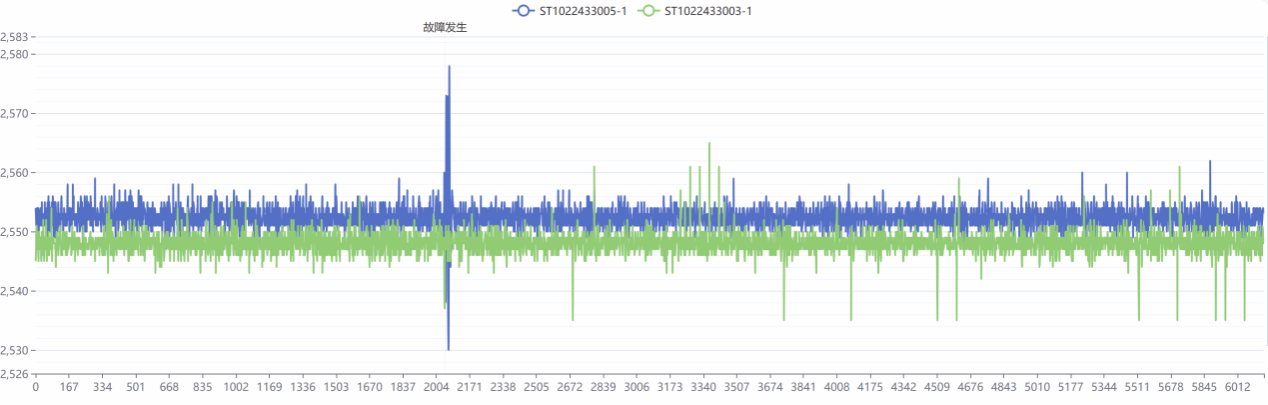Image resolution: width=1268 pixels, height=405 pixels.
Task: Click the 2,550 y-axis label
Action: (x=15, y=232)
